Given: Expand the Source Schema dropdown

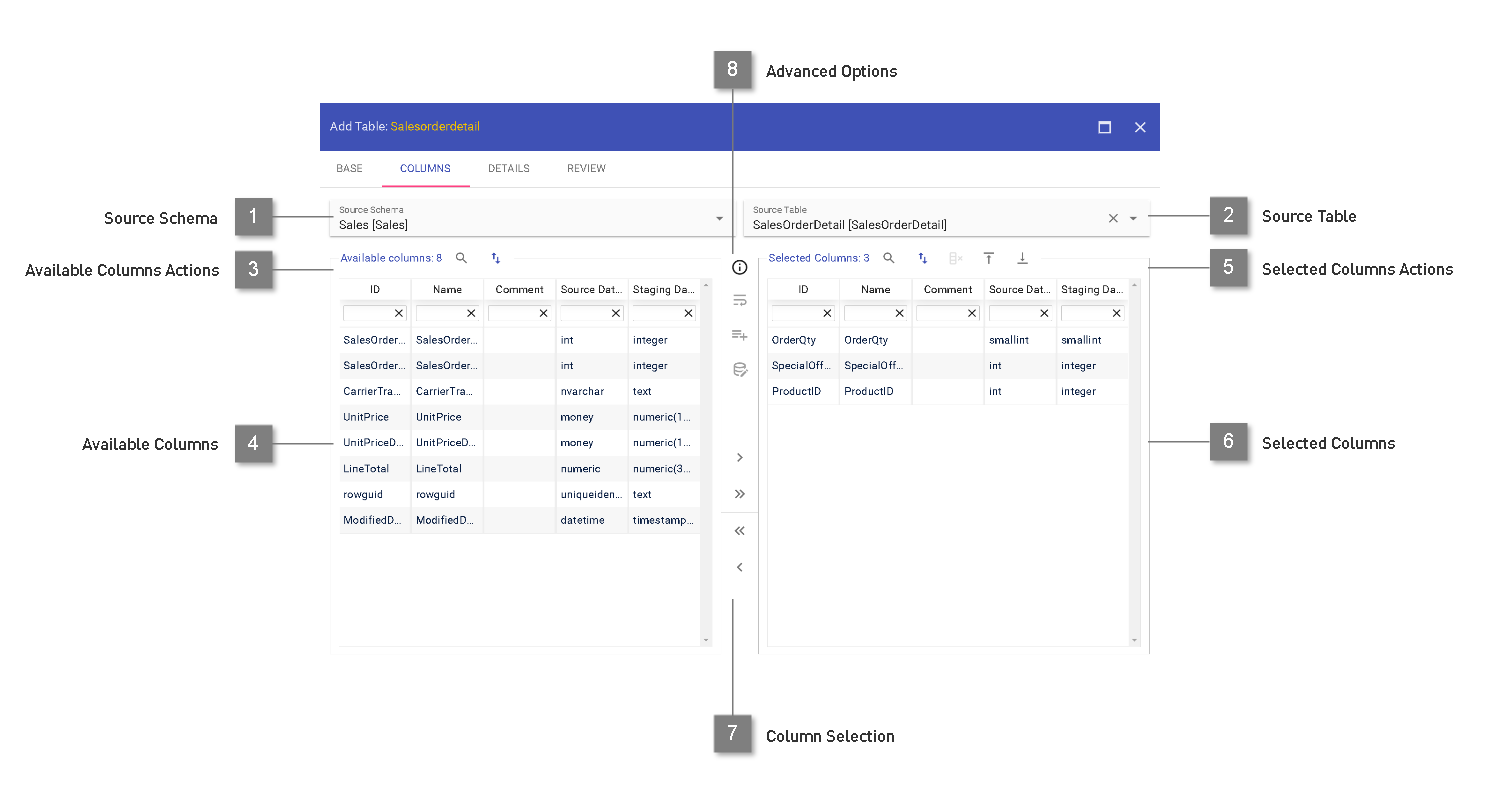Looking at the screenshot, I should [x=719, y=218].
